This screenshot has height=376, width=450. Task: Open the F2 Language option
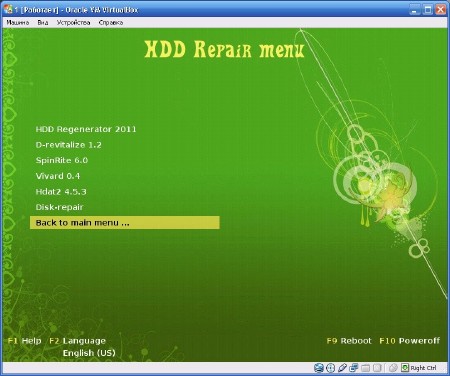tap(77, 341)
